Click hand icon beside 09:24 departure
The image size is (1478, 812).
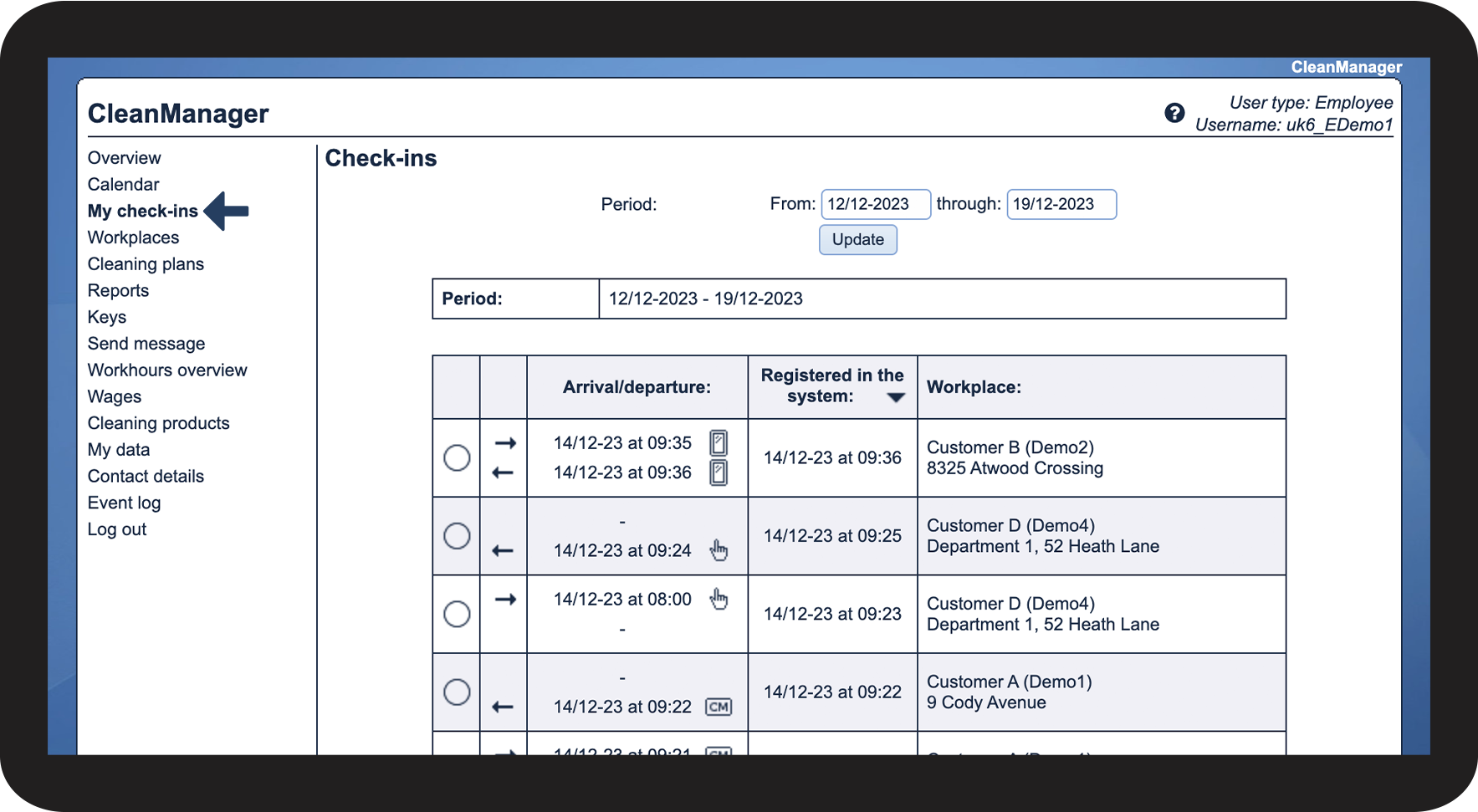(x=719, y=549)
